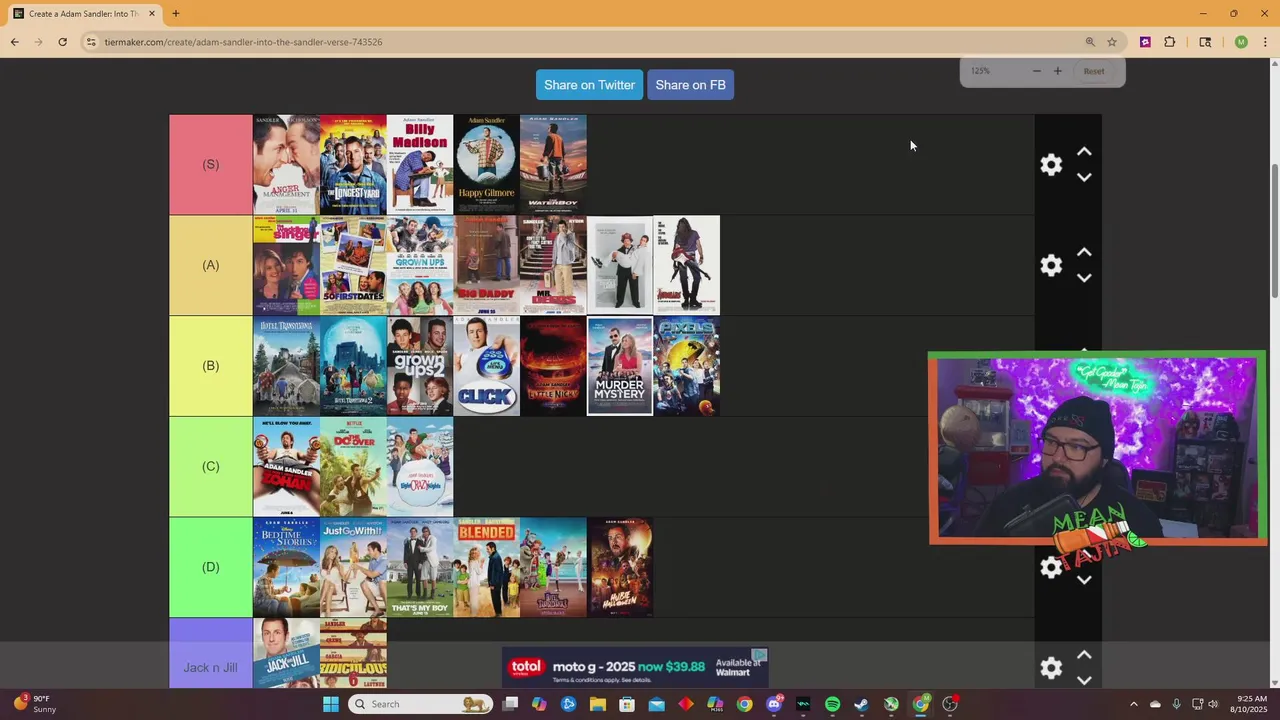Select the That's My Boy poster
1280x720 pixels.
click(x=420, y=567)
